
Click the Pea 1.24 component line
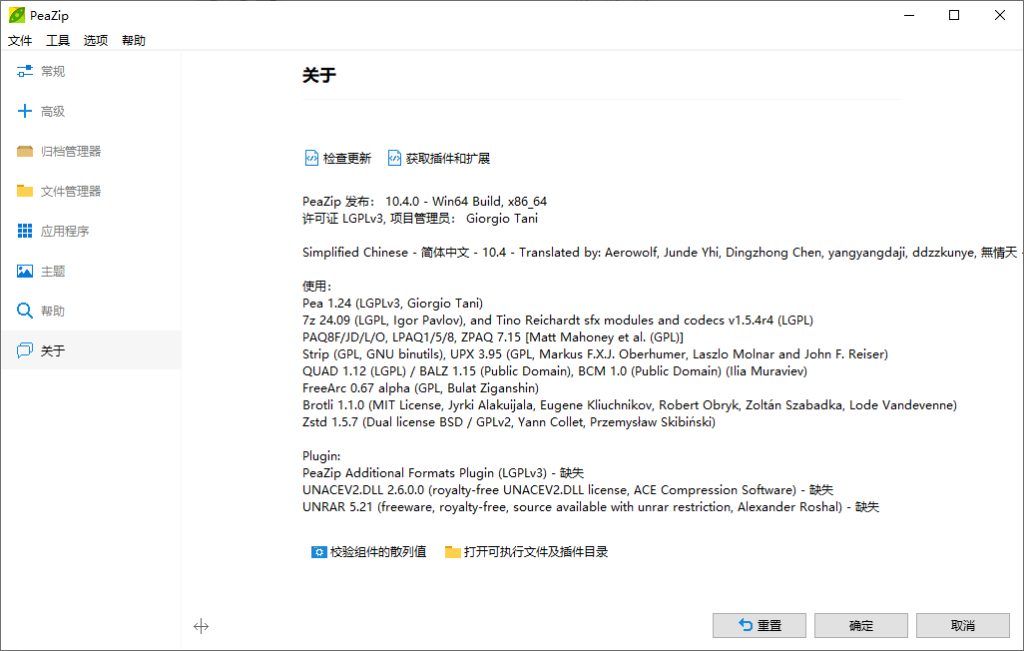coord(392,303)
